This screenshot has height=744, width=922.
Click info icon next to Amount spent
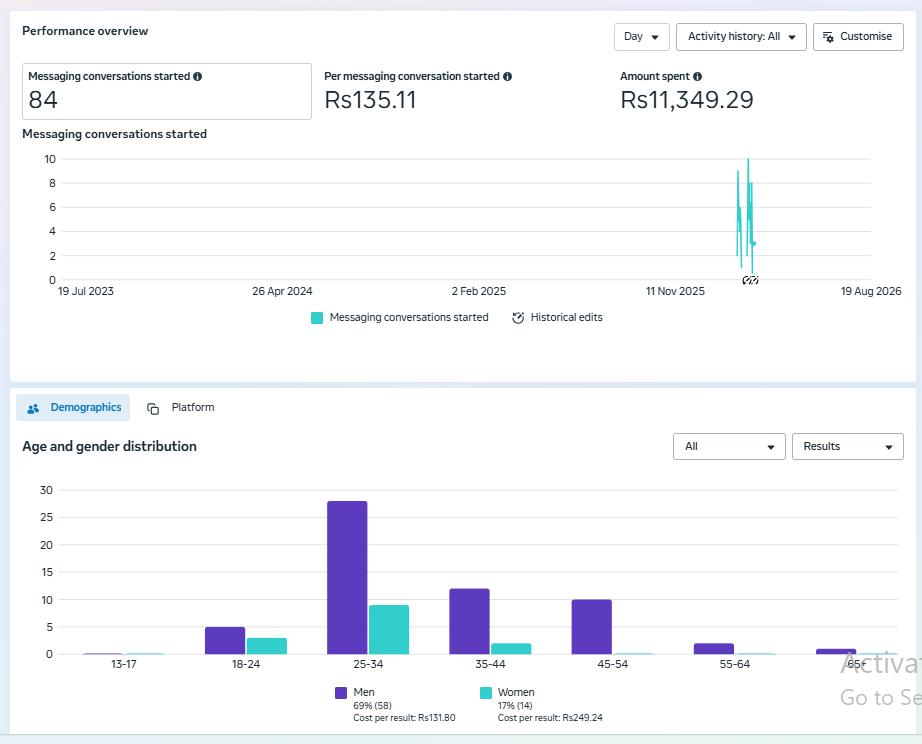click(x=697, y=76)
